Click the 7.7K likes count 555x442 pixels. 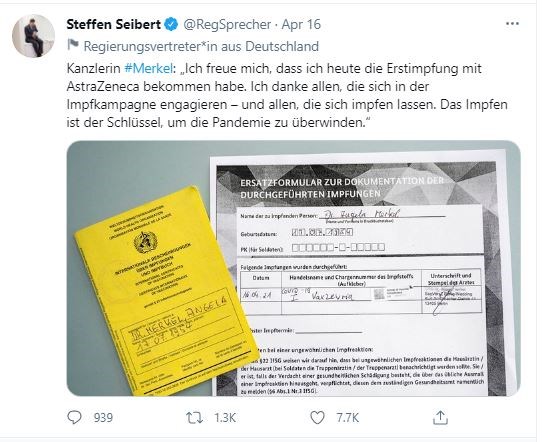[x=348, y=418]
